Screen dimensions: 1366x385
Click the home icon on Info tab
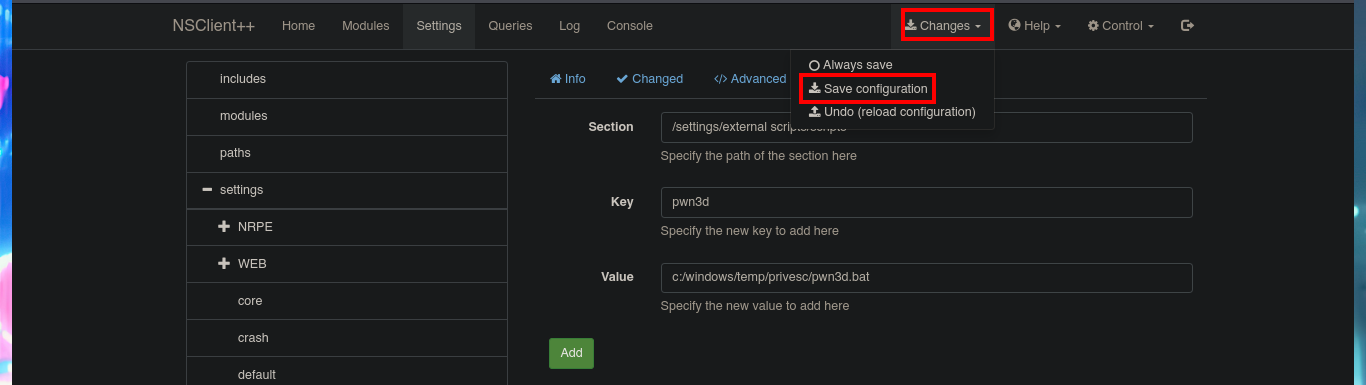(556, 79)
